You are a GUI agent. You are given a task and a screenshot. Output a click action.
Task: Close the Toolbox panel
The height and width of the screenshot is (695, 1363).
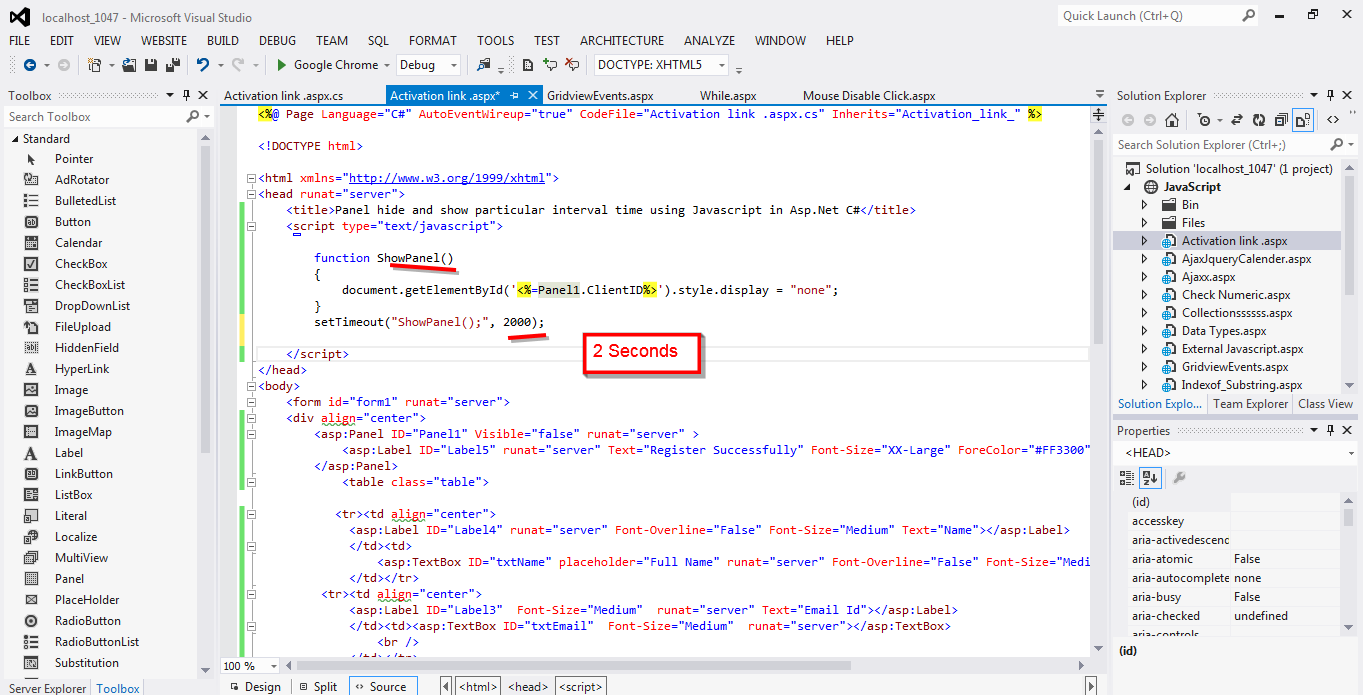click(204, 96)
